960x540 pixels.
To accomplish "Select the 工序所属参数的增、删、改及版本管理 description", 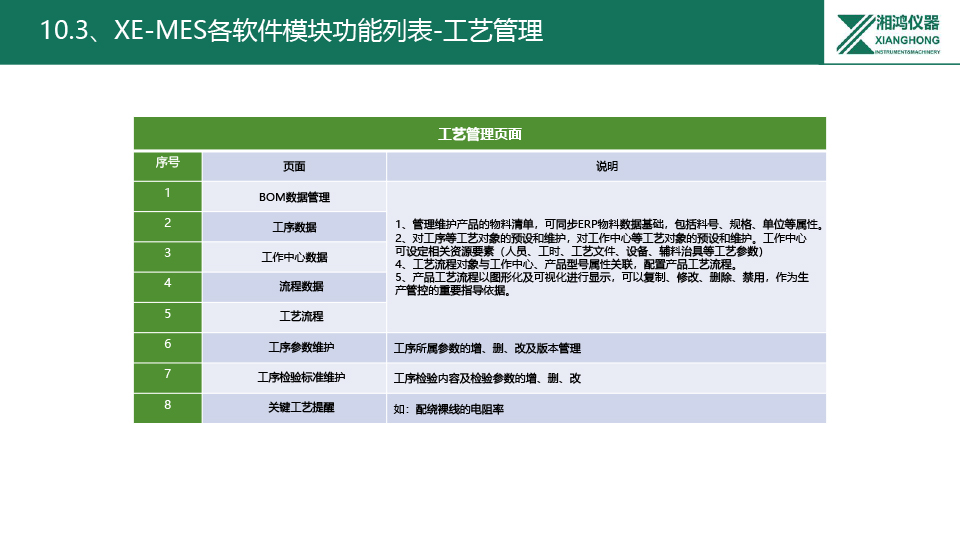I will [487, 349].
